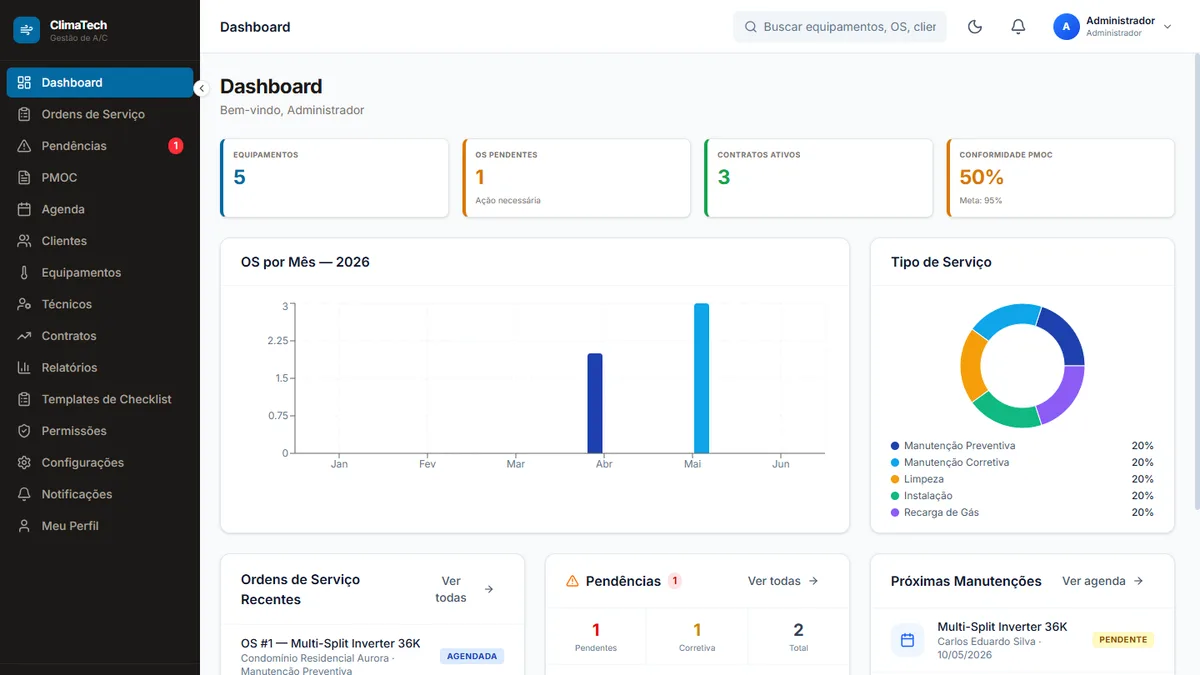1200x675 pixels.
Task: Click the Permissões shield icon
Action: tap(24, 431)
